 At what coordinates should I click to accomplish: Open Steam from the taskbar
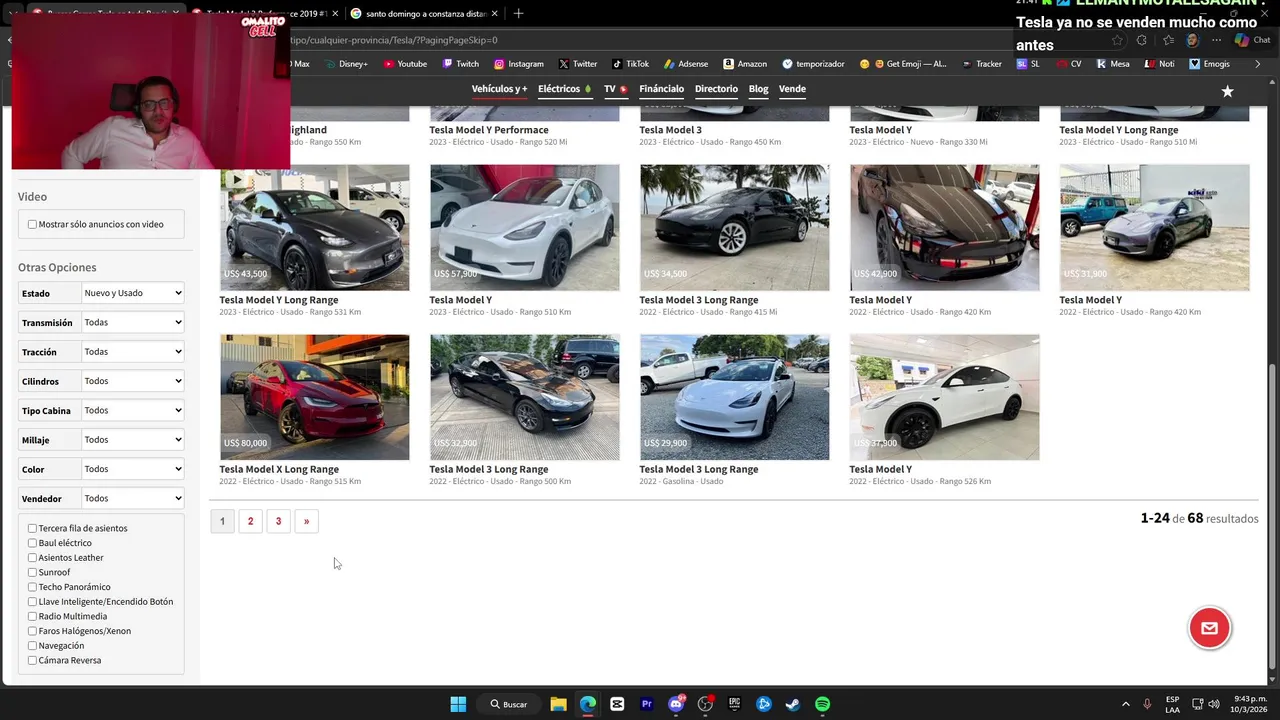tap(792, 704)
